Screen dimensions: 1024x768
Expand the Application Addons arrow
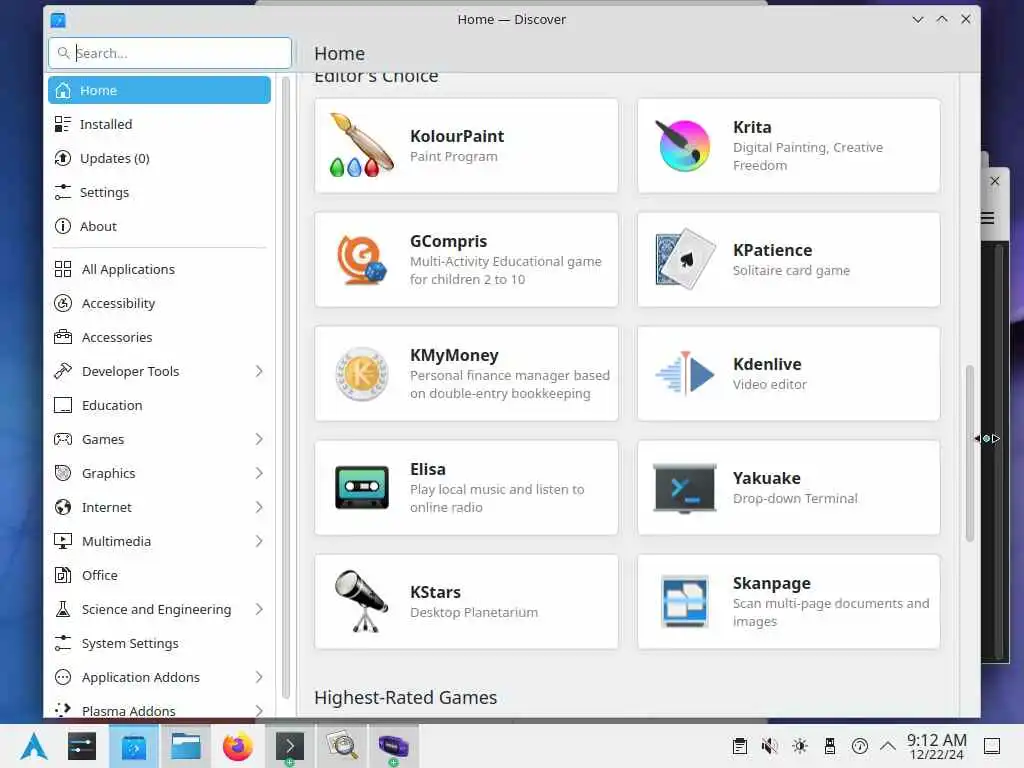tap(259, 677)
